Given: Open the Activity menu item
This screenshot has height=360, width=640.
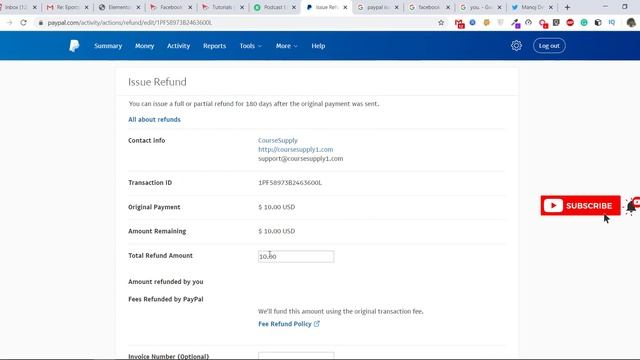Looking at the screenshot, I should pos(178,46).
